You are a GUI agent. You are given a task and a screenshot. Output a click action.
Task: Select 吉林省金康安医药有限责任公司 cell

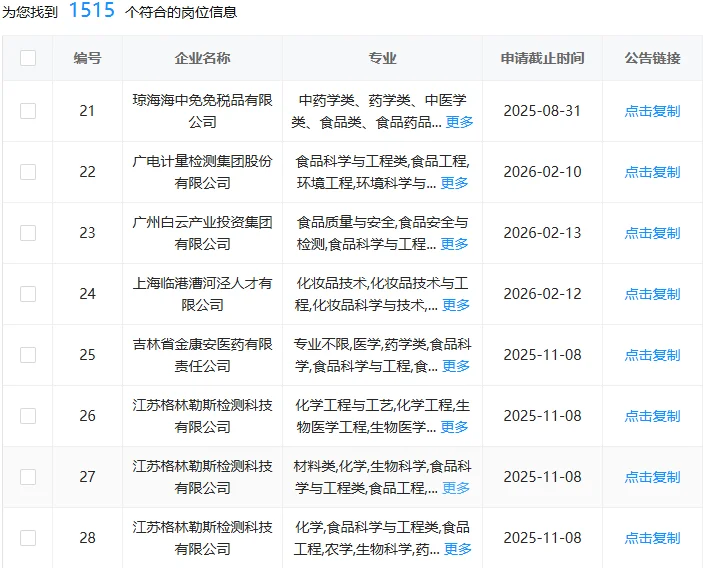202,355
